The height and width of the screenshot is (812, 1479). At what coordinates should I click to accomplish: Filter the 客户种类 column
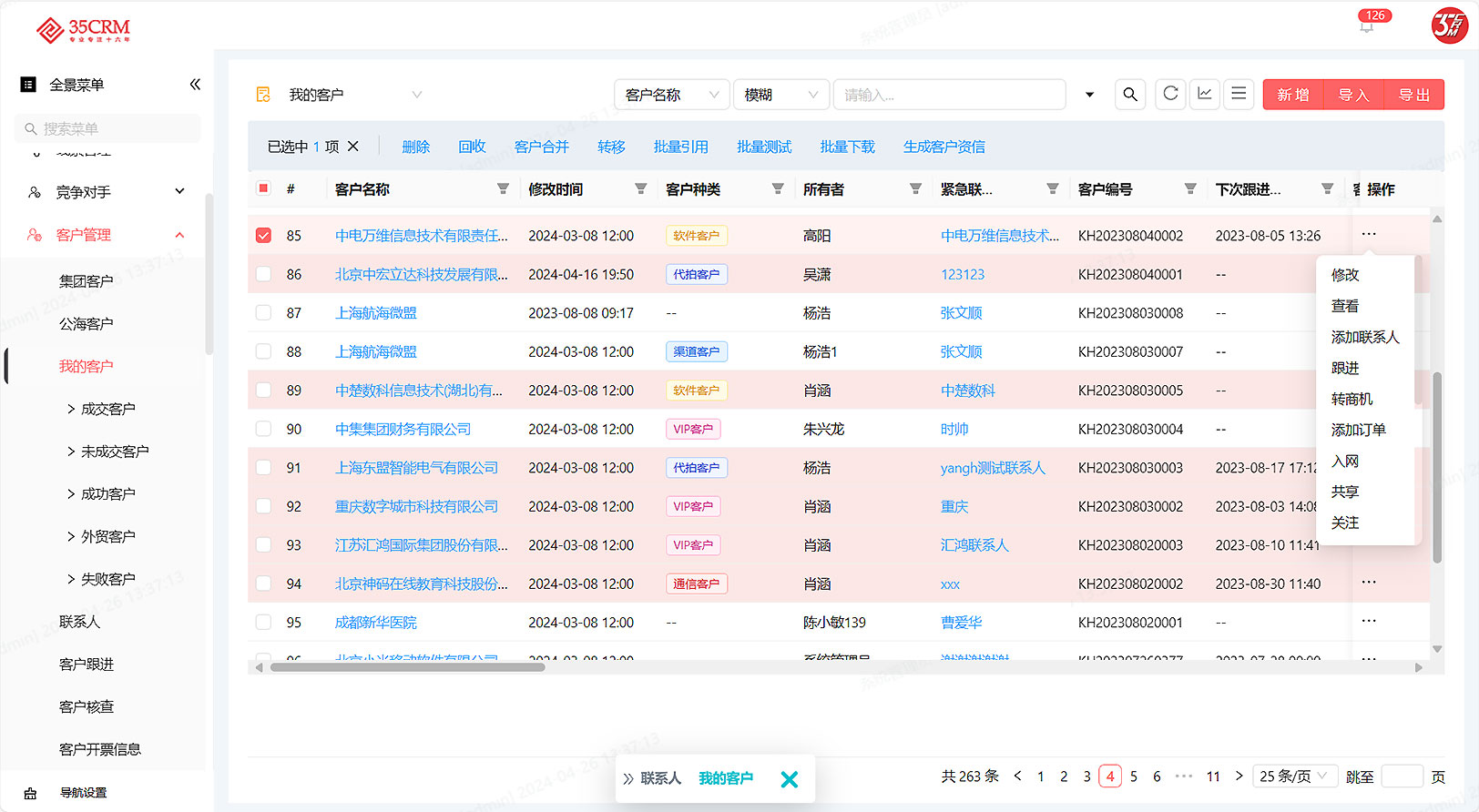coord(778,189)
